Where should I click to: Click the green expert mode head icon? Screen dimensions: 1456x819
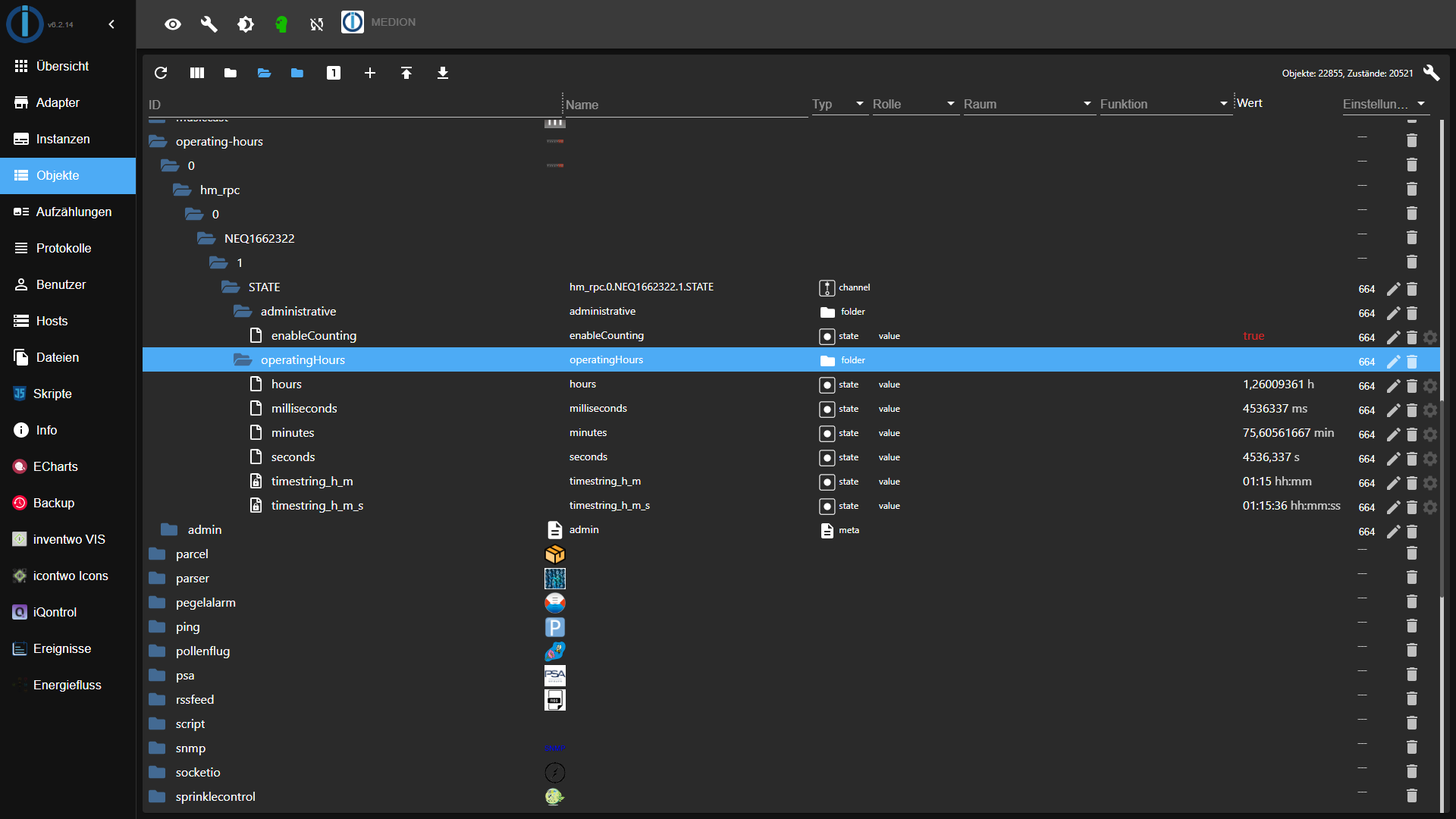281,24
